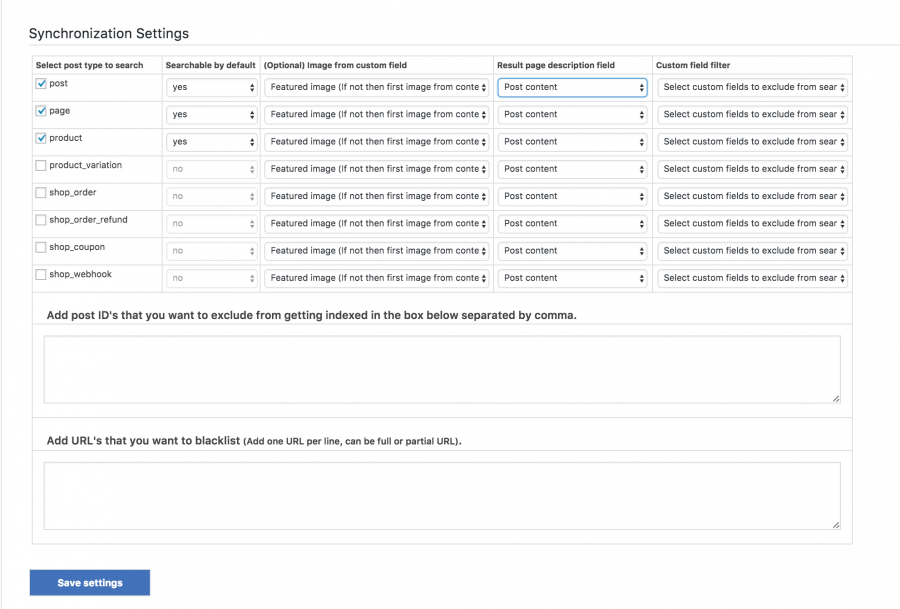Enable the shop_webhook checkbox
This screenshot has height=609, width=900.
tap(41, 274)
